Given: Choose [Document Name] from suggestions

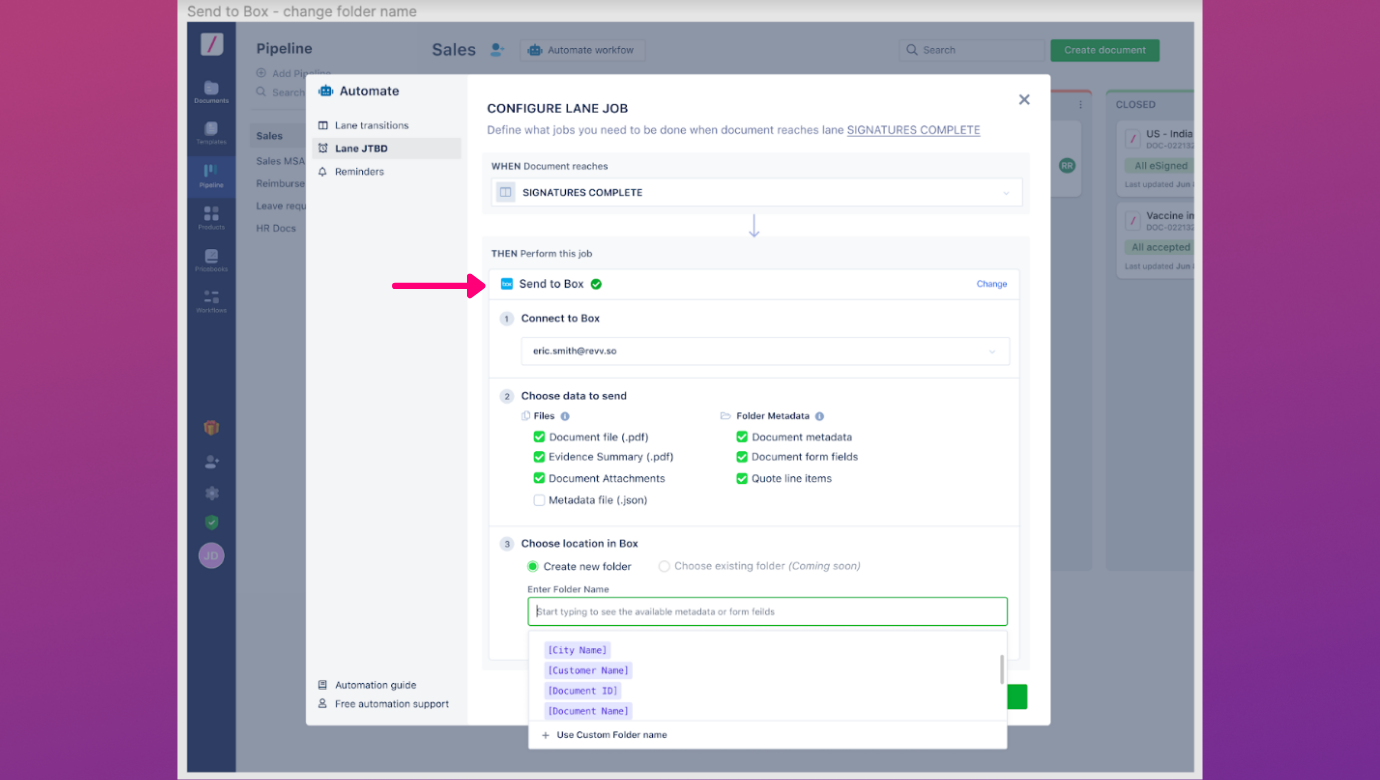Looking at the screenshot, I should [x=588, y=711].
